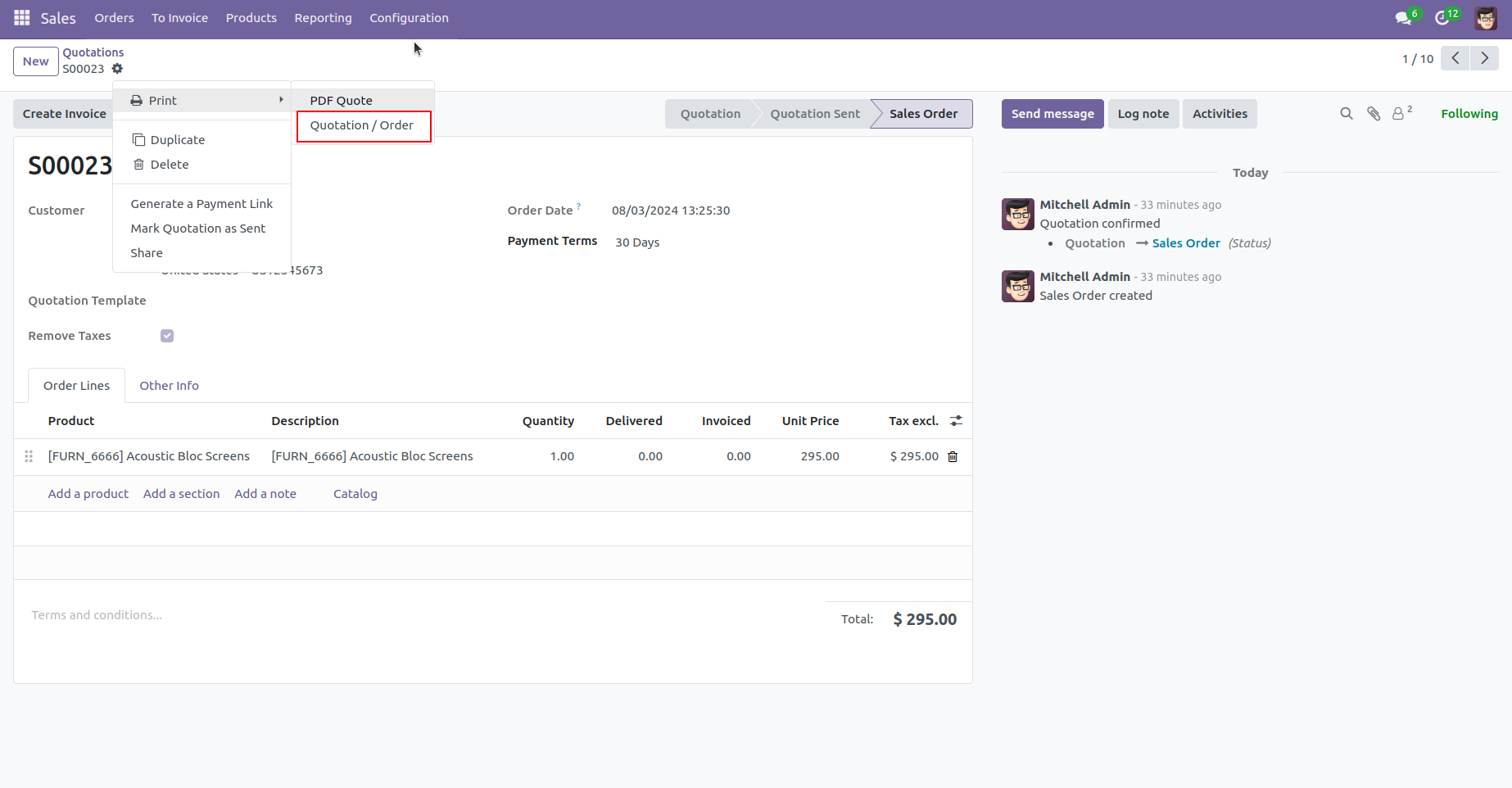The height and width of the screenshot is (788, 1512).
Task: Delete the Acoustic Bloc Screens line with trash icon
Action: tap(952, 456)
